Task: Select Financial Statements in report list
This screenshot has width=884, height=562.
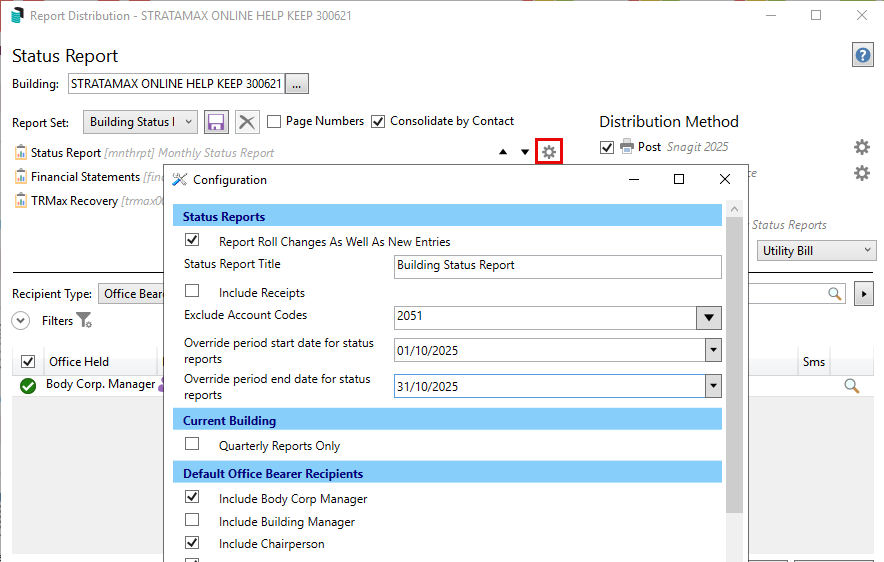Action: (x=85, y=177)
